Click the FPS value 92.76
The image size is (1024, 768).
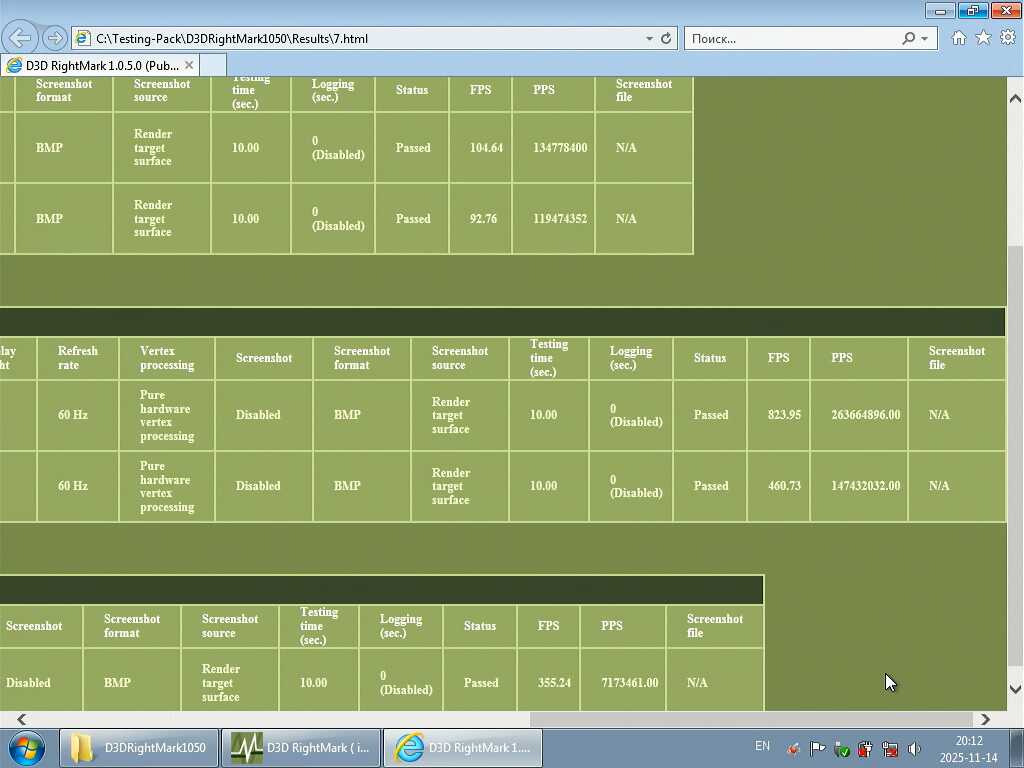coord(483,219)
